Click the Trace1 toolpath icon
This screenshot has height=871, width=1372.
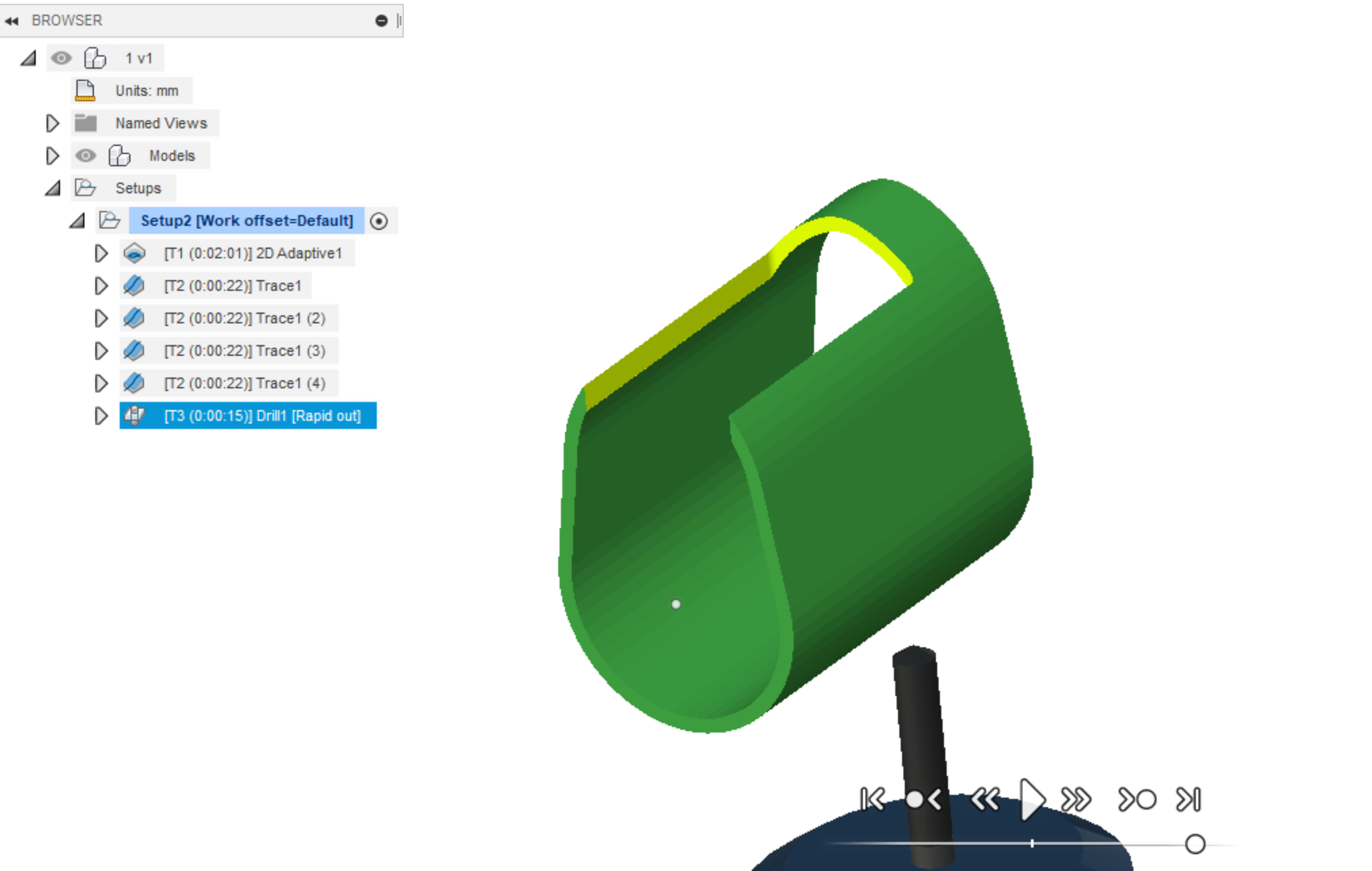(134, 286)
